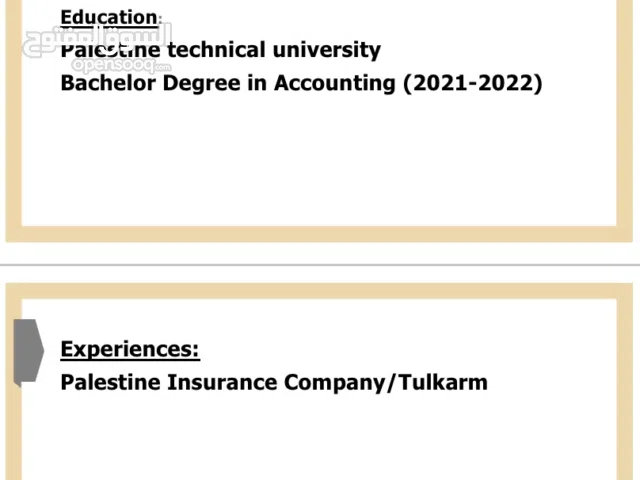Click the gray arrow marker beside Experiences
This screenshot has height=480, width=640.
(x=28, y=351)
